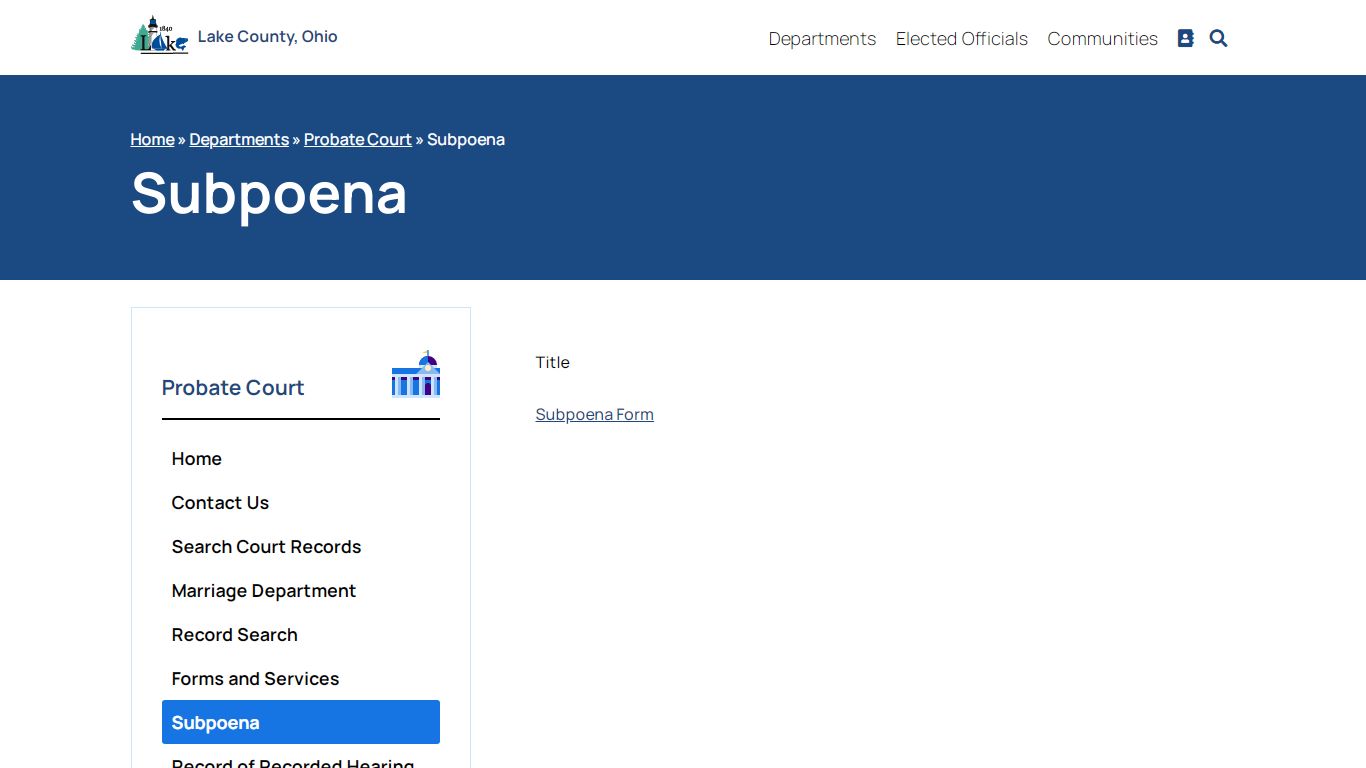The height and width of the screenshot is (768, 1366).
Task: Follow the Departments breadcrumb link
Action: 239,139
